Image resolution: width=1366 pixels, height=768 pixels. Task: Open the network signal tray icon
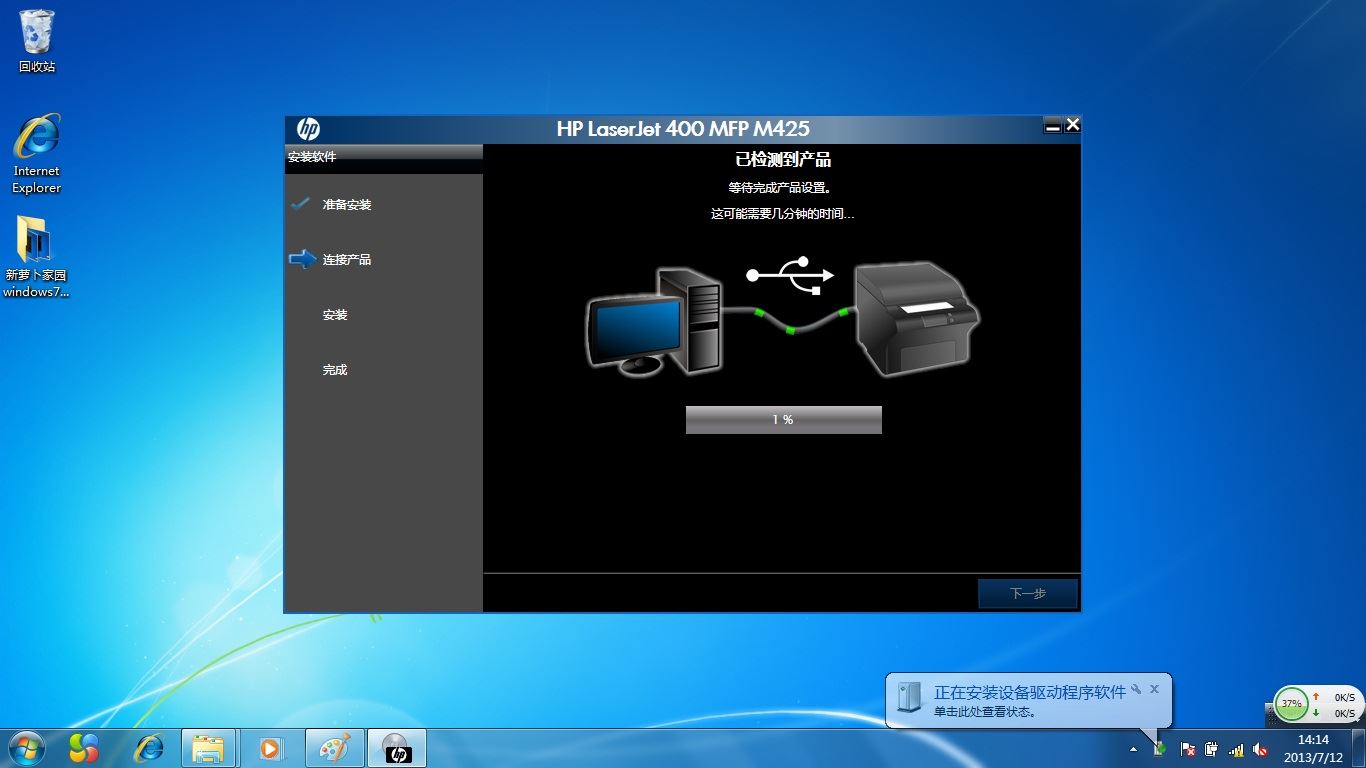1236,749
